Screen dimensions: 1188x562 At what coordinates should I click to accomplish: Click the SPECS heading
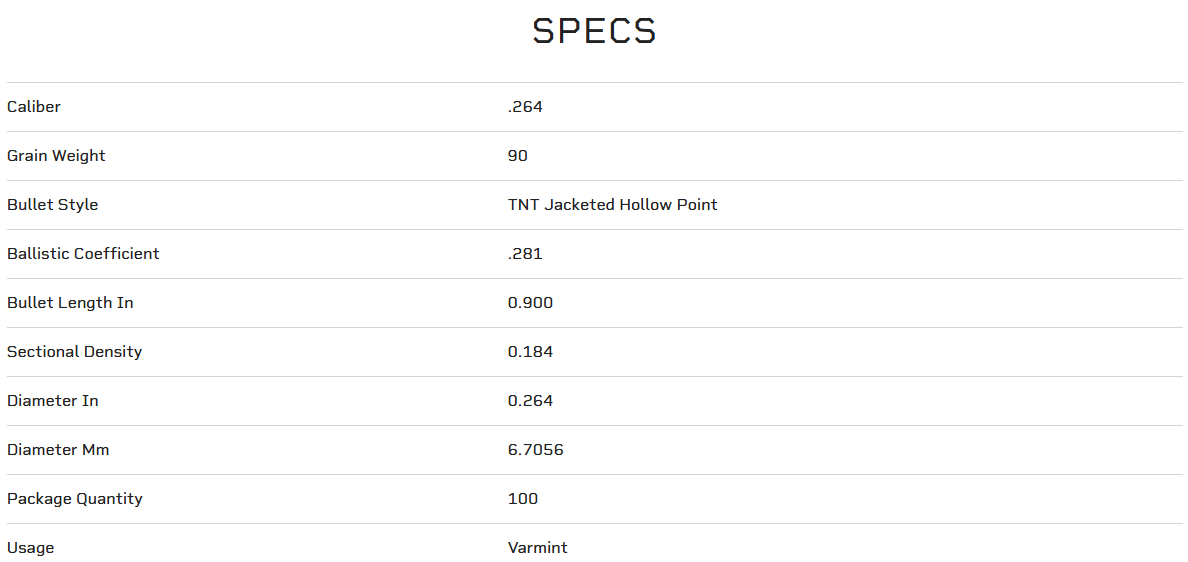click(594, 32)
